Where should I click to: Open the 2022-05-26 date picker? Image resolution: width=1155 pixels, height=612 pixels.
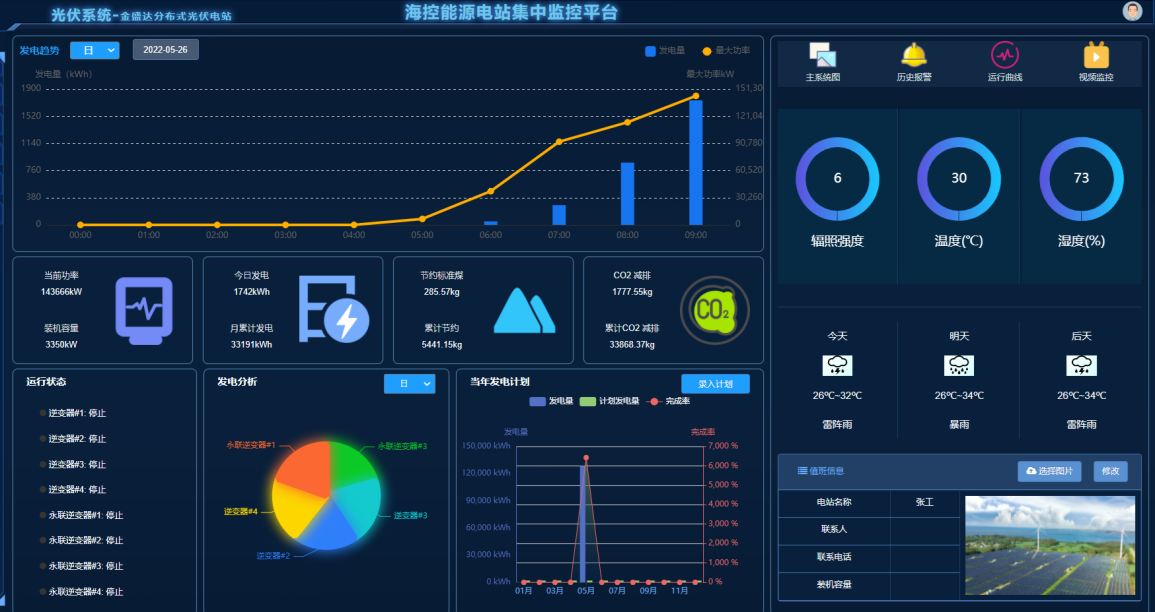pyautogui.click(x=165, y=49)
